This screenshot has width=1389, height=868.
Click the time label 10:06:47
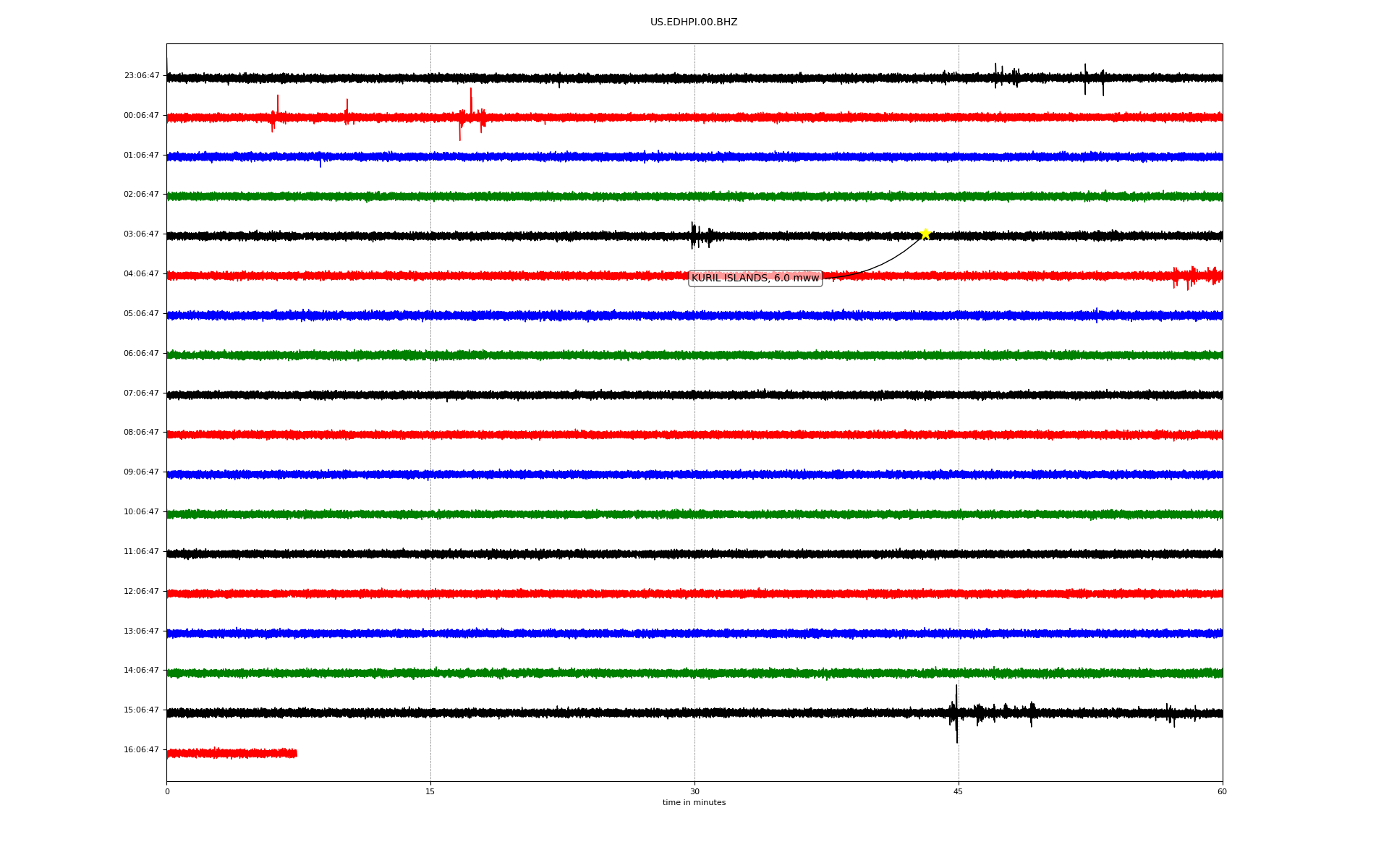[x=142, y=512]
